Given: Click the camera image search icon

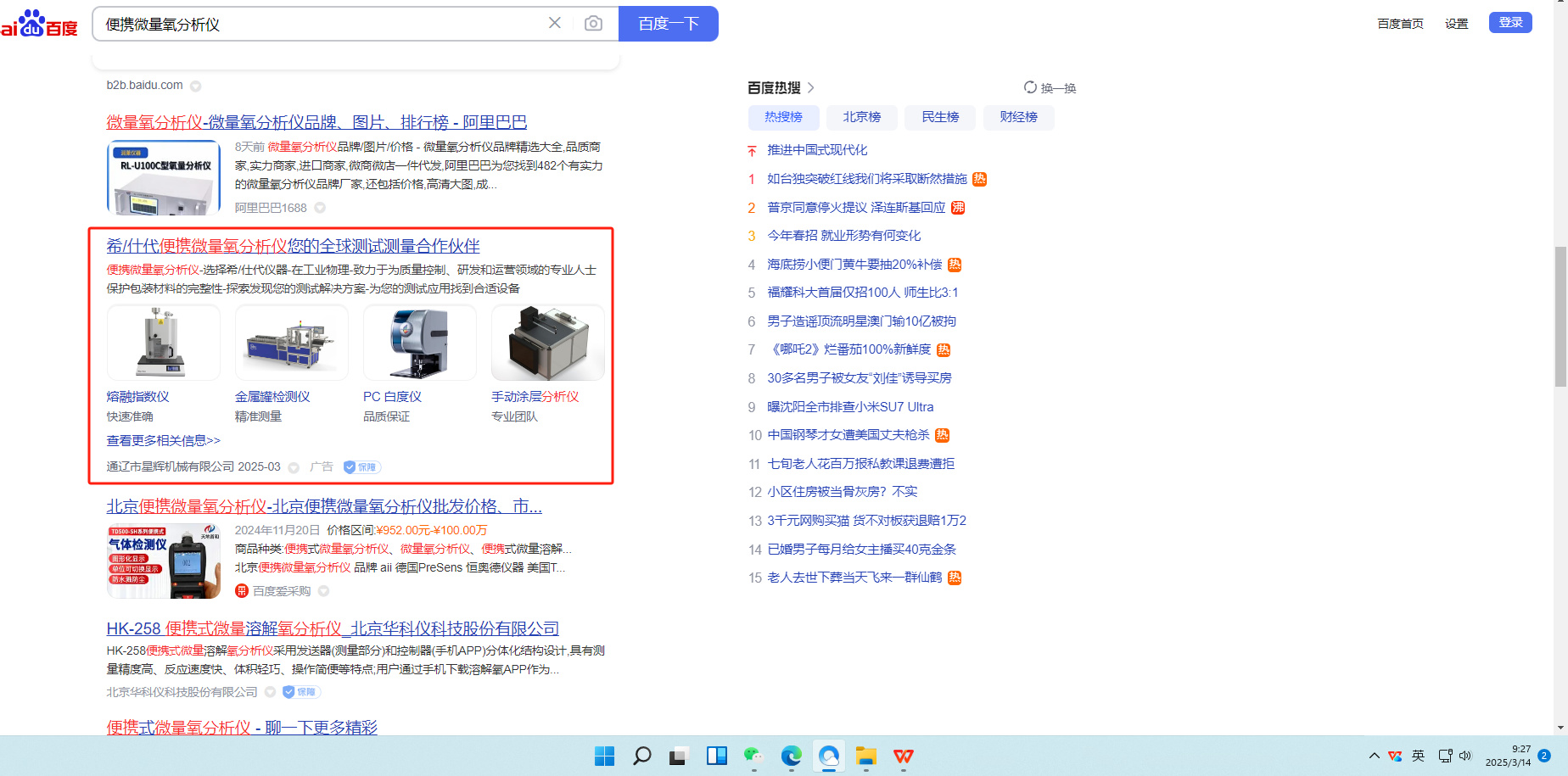Looking at the screenshot, I should [x=593, y=24].
